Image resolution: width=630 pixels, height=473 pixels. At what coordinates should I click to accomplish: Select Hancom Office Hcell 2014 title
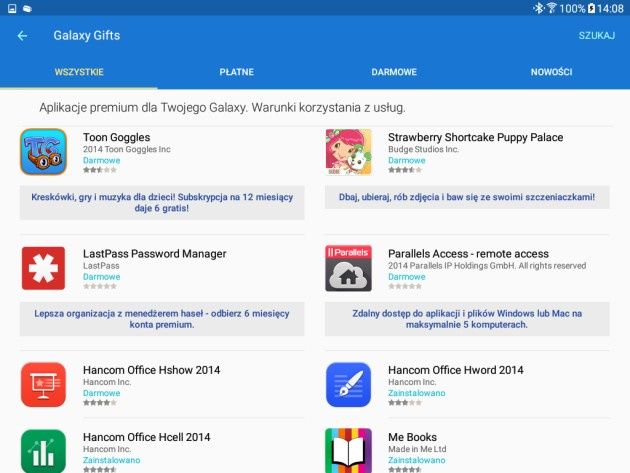point(147,437)
